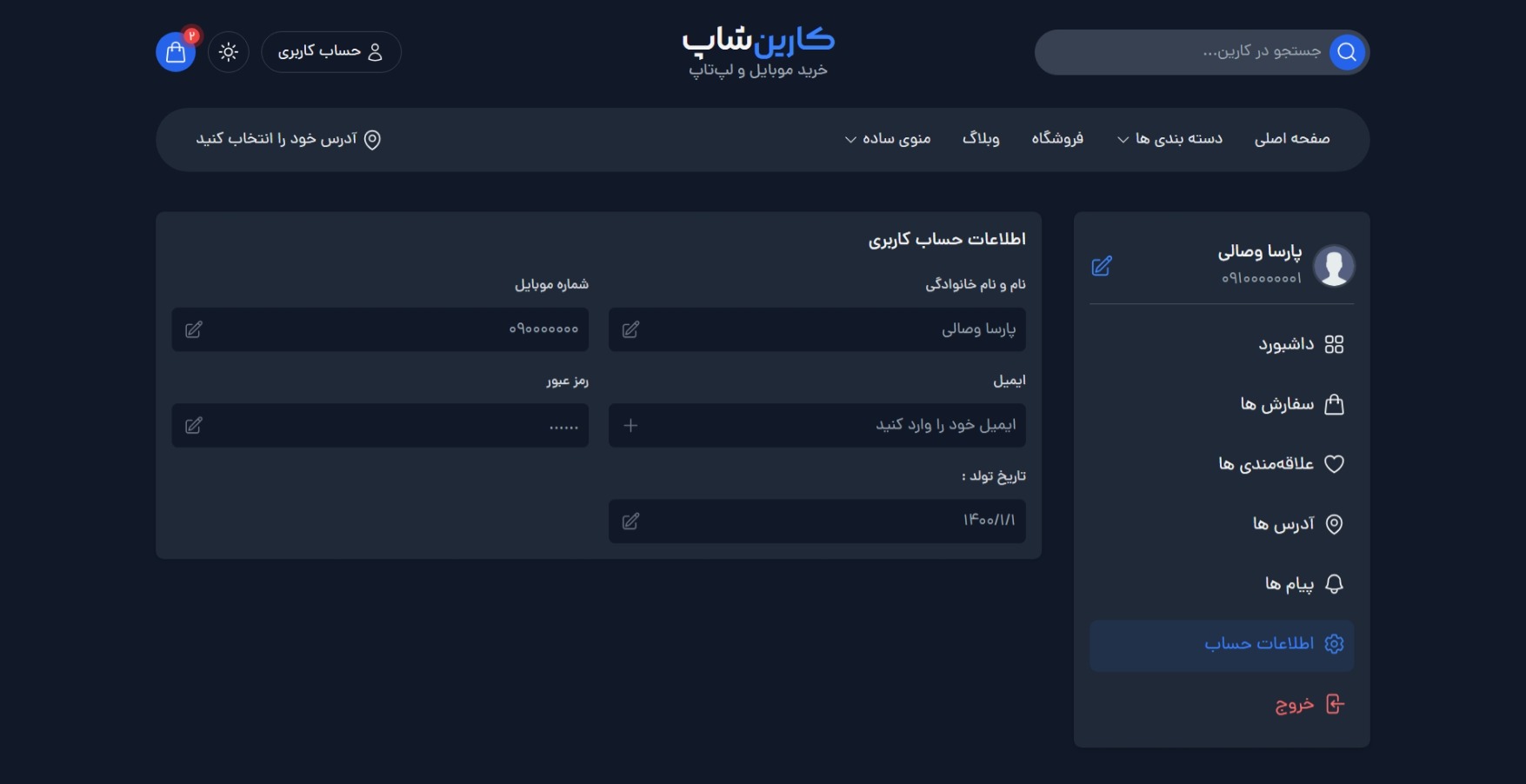This screenshot has height=784, width=1526.
Task: Click the حساب کاربری account button
Action: [x=331, y=52]
